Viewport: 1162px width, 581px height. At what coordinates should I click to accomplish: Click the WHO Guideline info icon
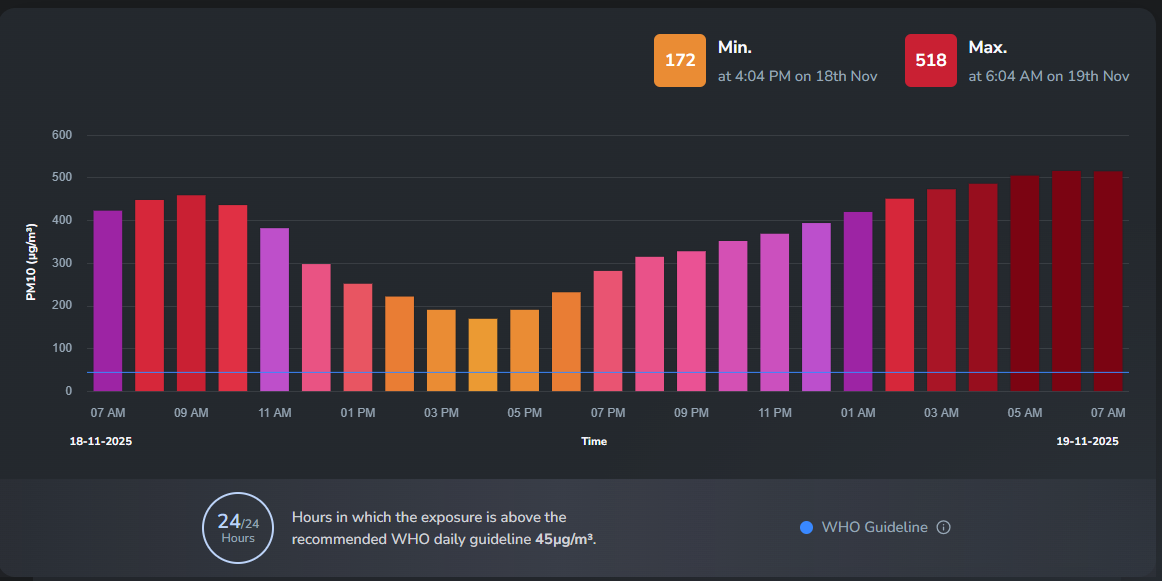click(x=943, y=528)
